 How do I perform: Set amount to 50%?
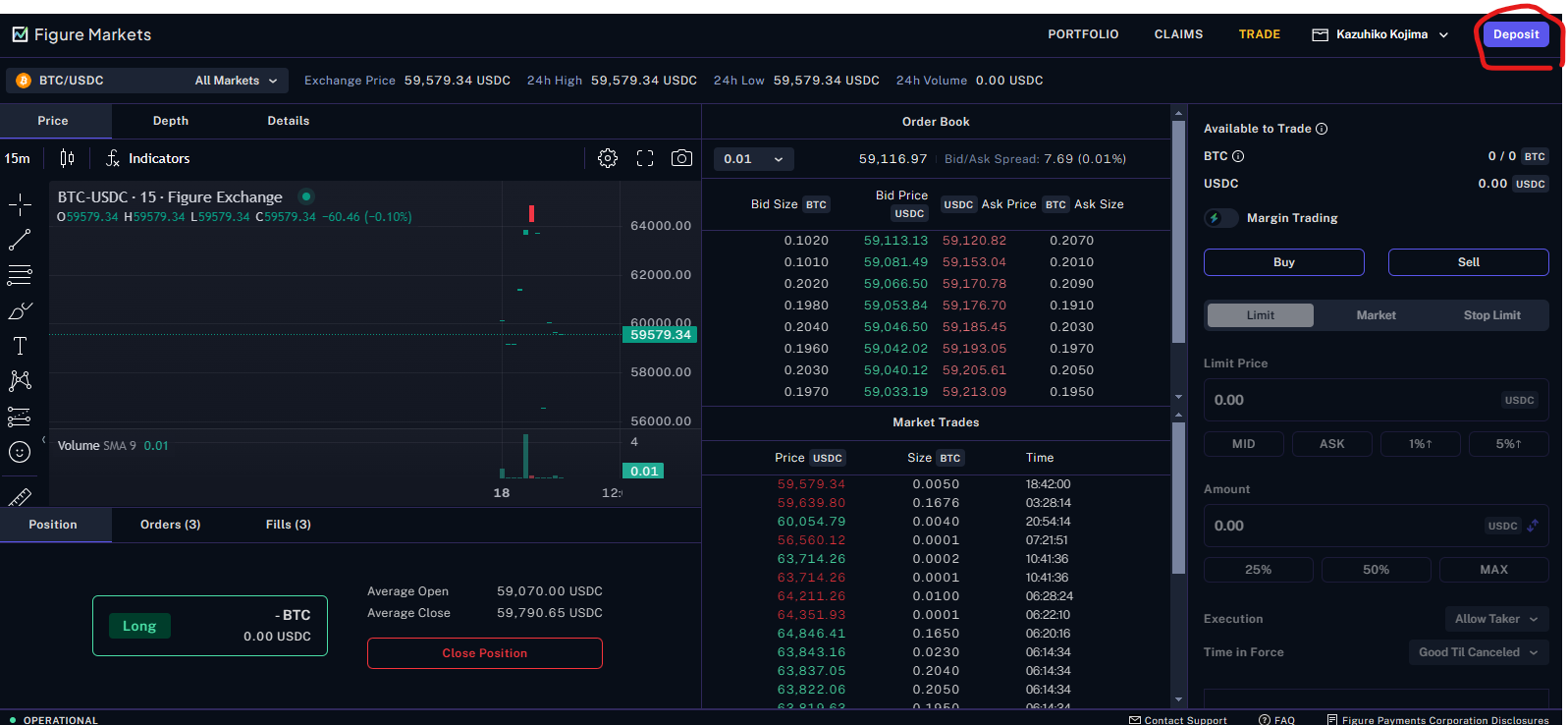1377,570
